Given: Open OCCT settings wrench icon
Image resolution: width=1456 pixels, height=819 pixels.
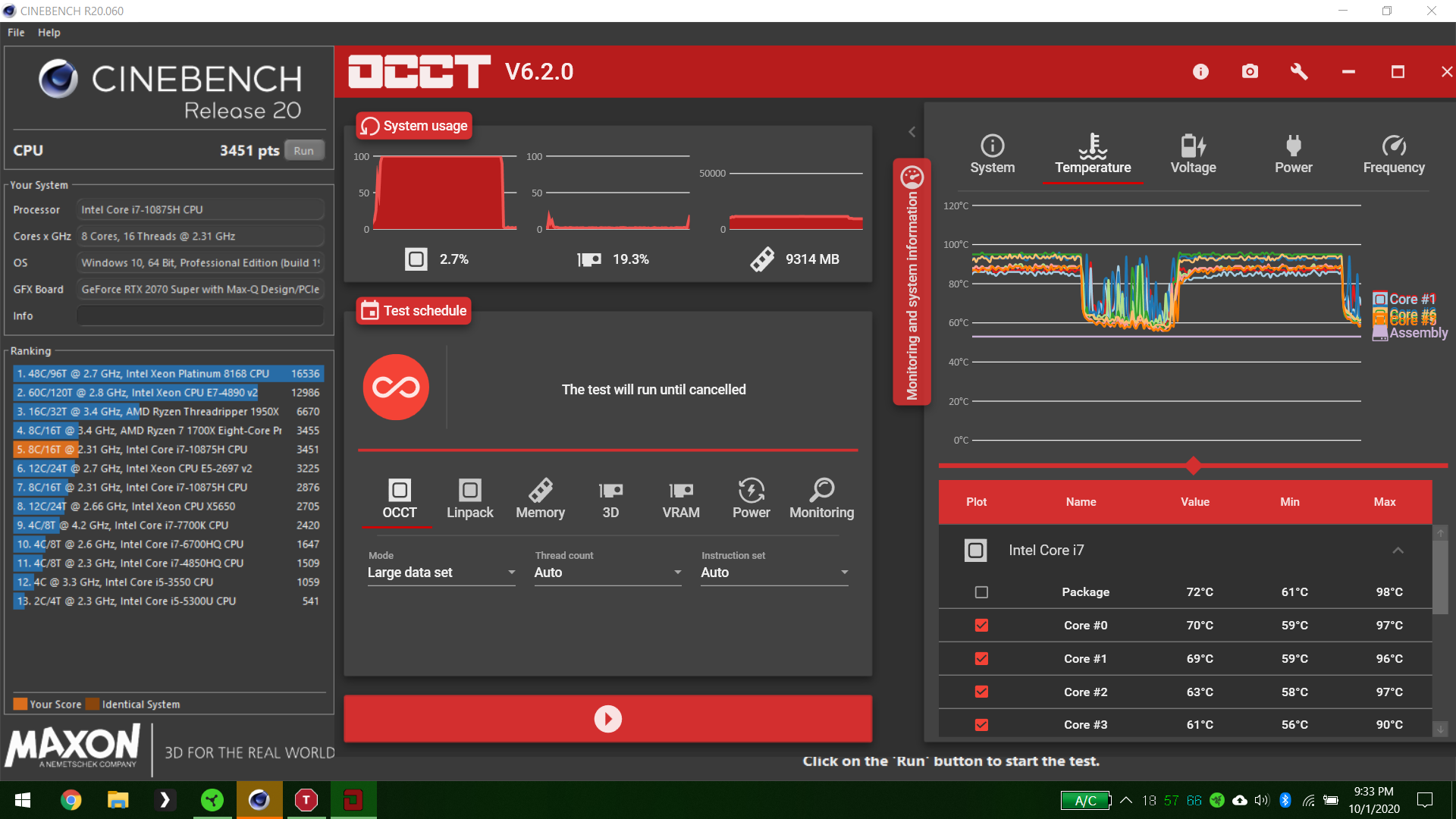Looking at the screenshot, I should coord(1299,71).
